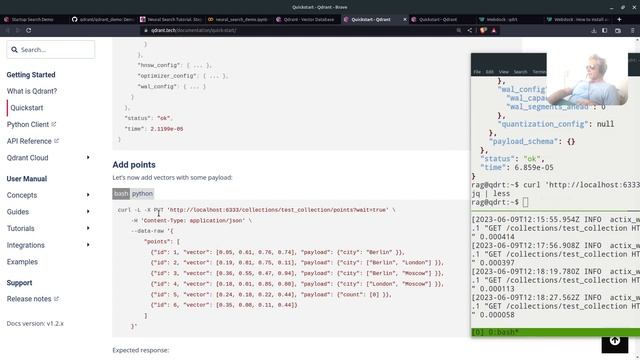The width and height of the screenshot is (640, 360).
Task: Switch to the Qdrant - Vector Database tab
Action: coord(306,19)
